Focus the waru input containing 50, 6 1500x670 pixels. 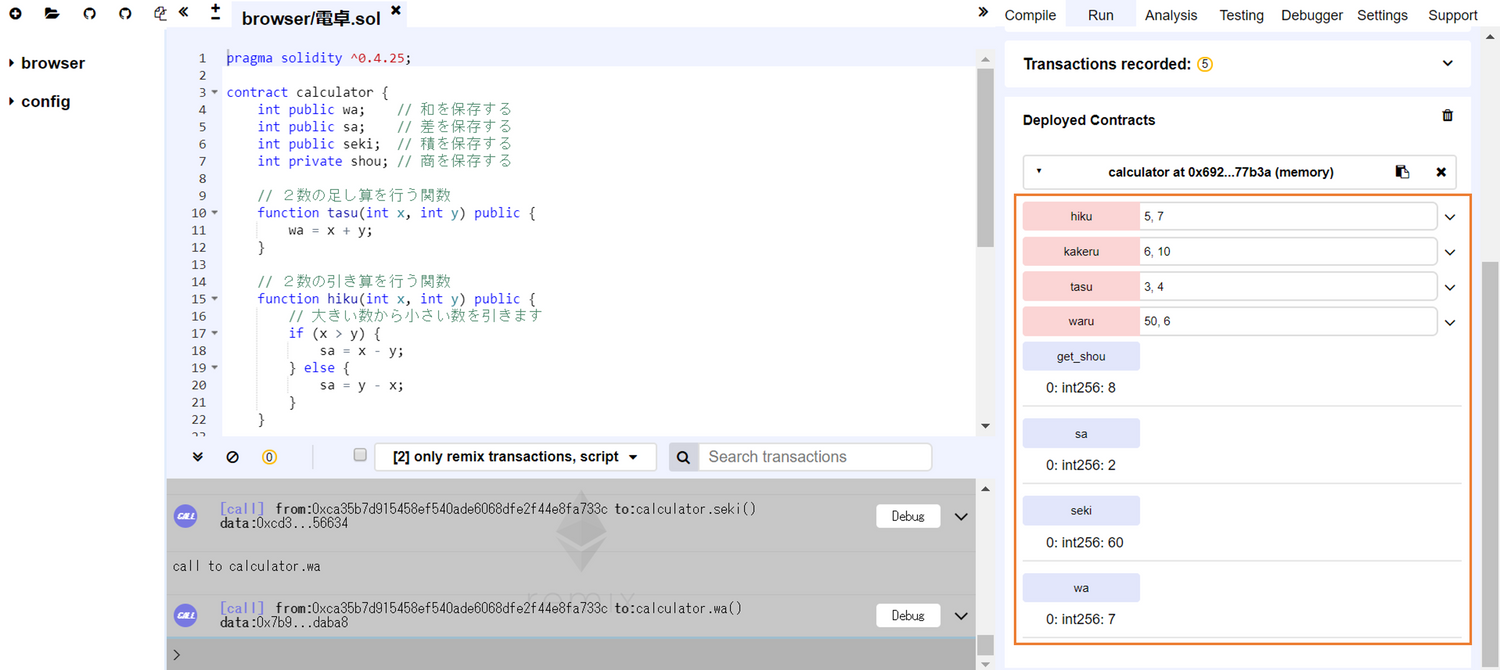click(x=1288, y=322)
